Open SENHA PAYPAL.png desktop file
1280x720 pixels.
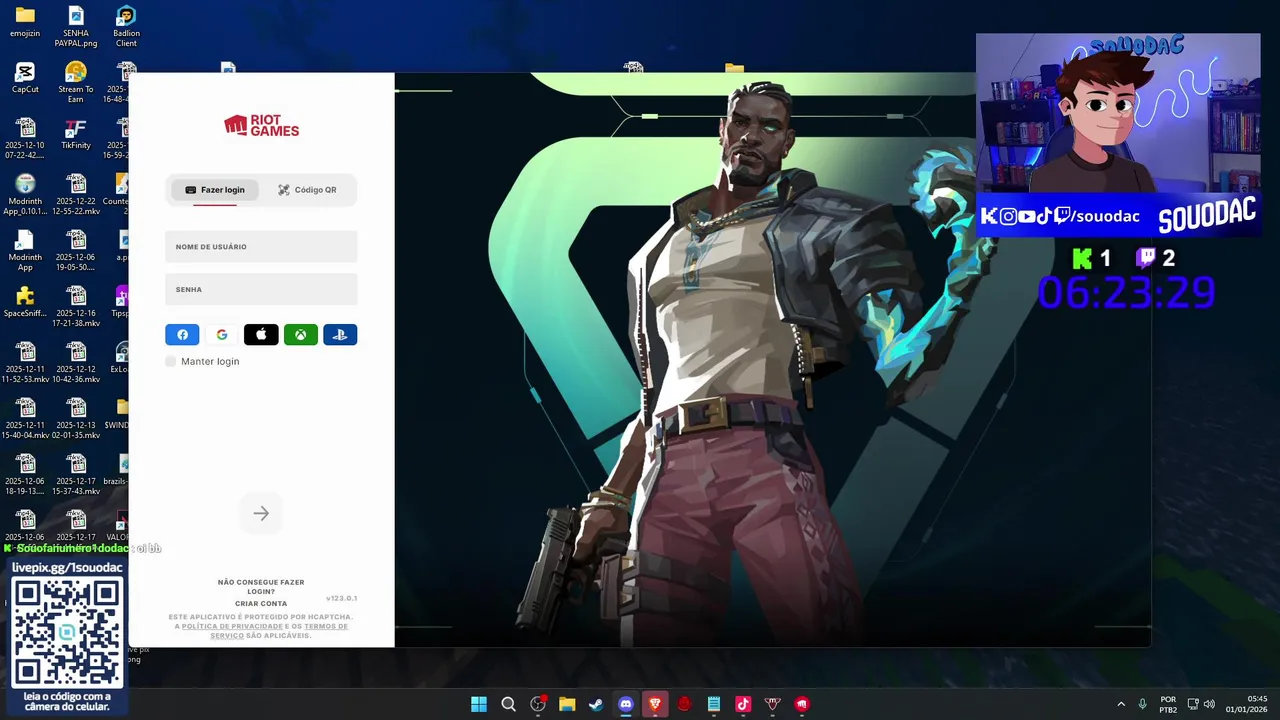pyautogui.click(x=76, y=27)
